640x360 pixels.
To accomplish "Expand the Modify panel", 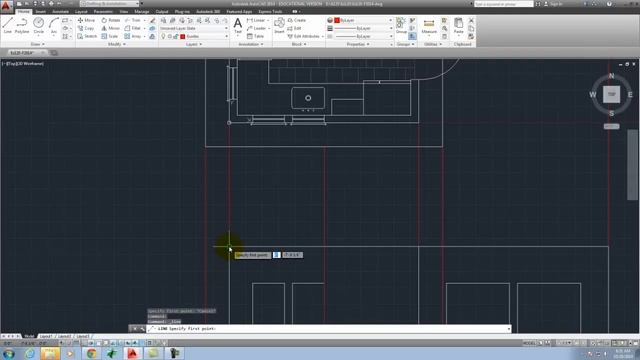I will pyautogui.click(x=117, y=44).
